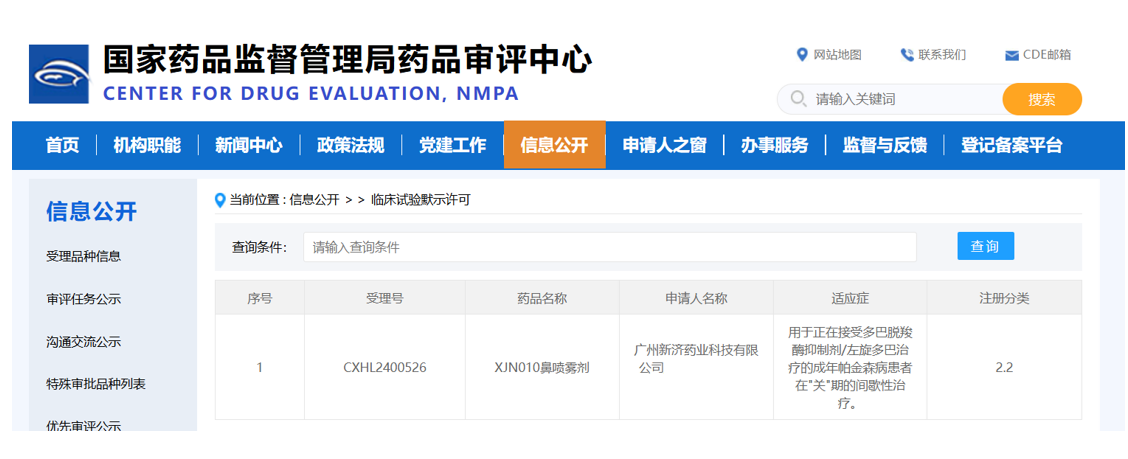Open 特殊审批品种列表 in sidebar
Screen dimensions: 1128x459
96,384
